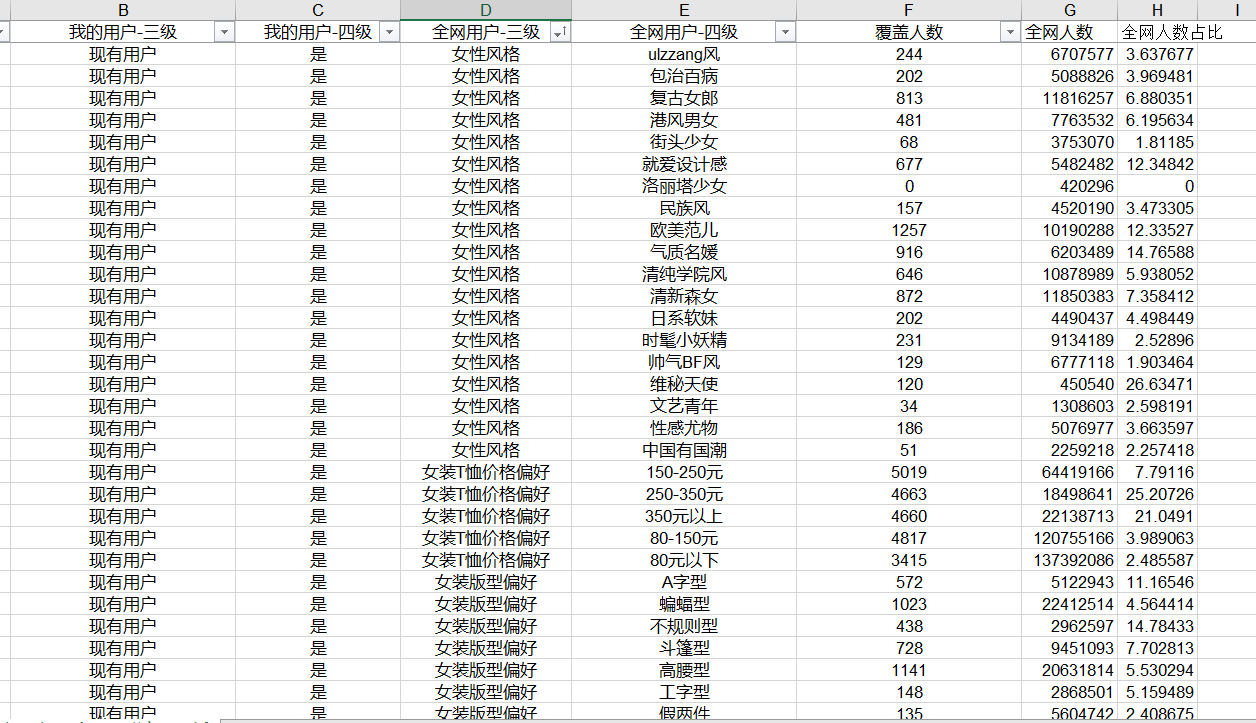Select the cell 包治百病

click(684, 76)
